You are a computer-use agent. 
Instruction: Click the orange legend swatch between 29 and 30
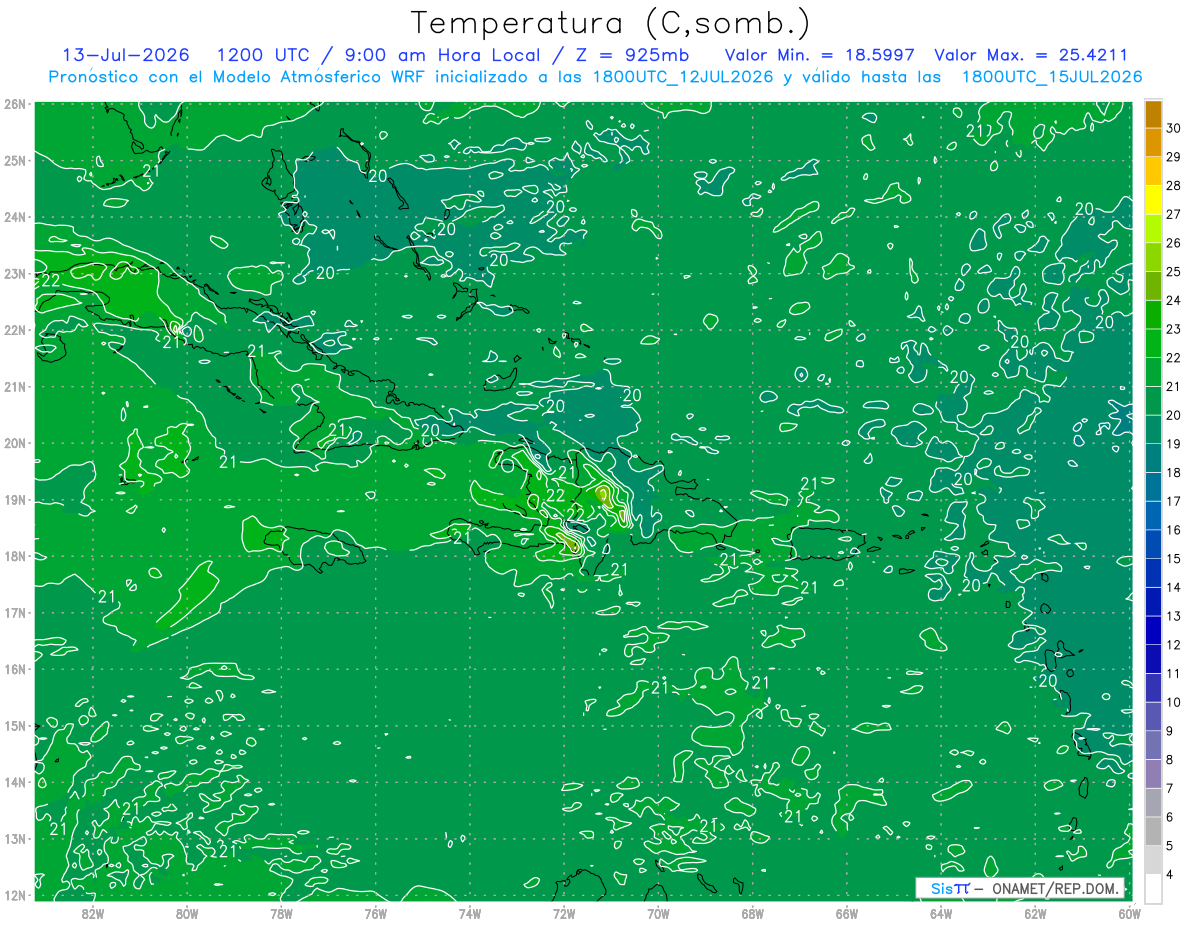coord(1153,142)
